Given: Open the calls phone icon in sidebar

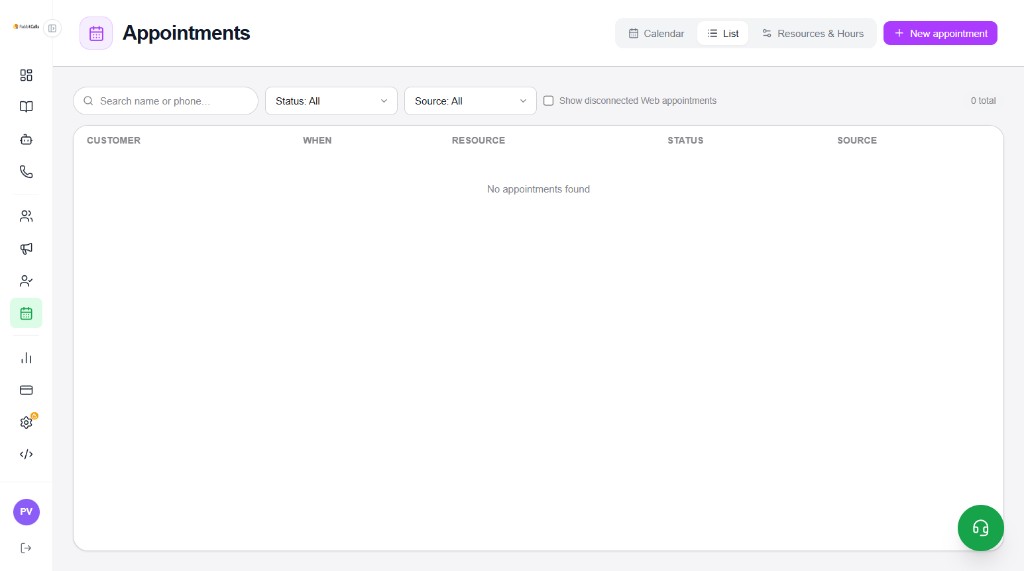Looking at the screenshot, I should (x=26, y=172).
